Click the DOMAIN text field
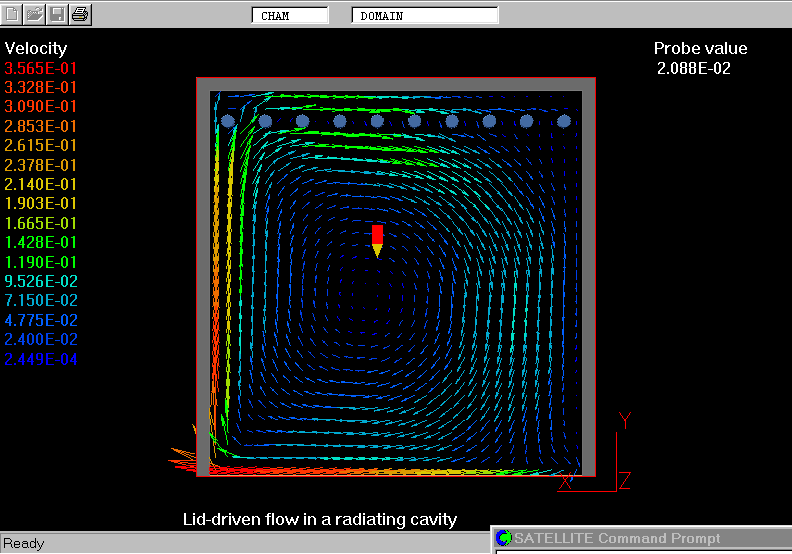 click(425, 16)
